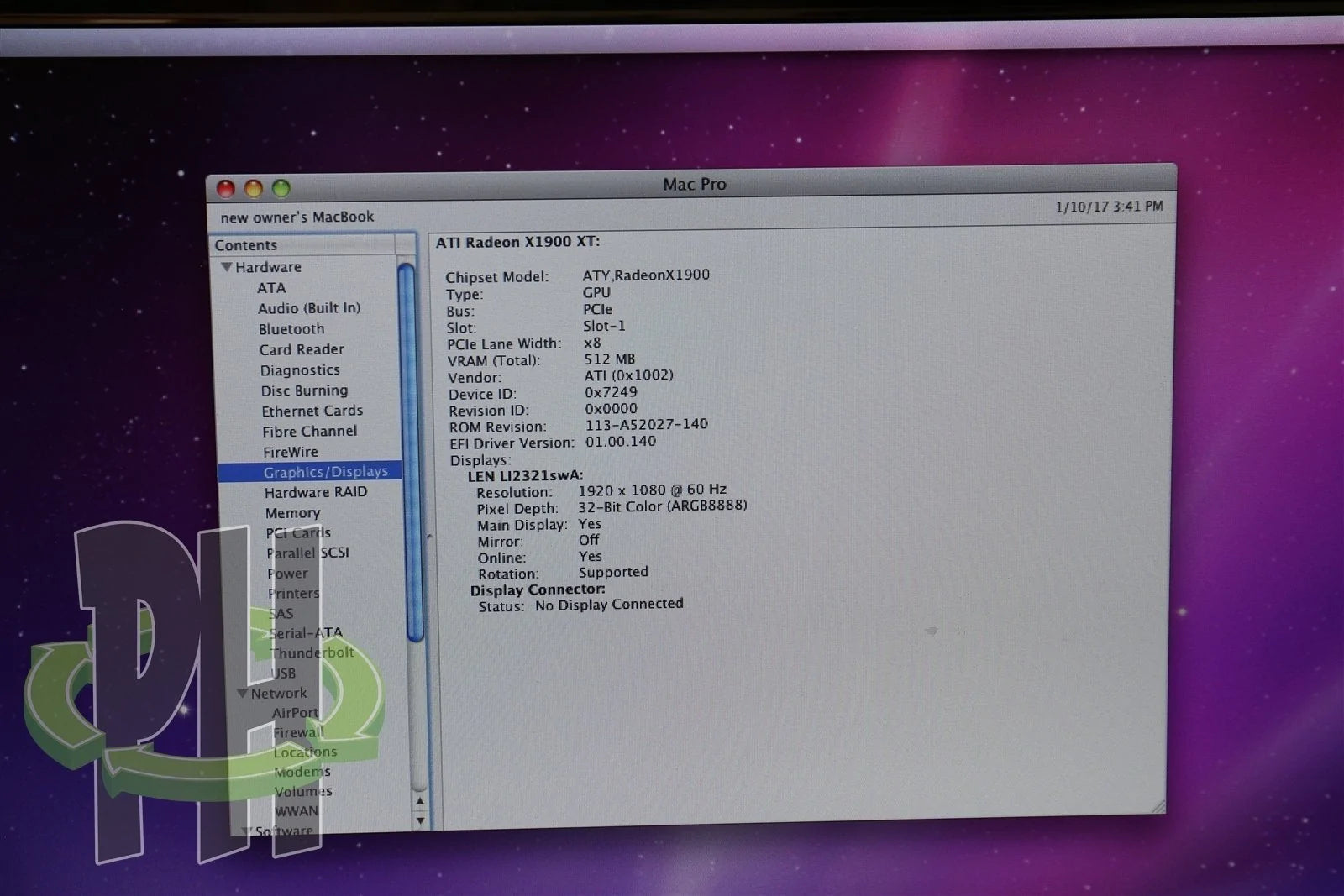1344x896 pixels.
Task: Collapse the Network disclosure triangle
Action: pos(242,694)
